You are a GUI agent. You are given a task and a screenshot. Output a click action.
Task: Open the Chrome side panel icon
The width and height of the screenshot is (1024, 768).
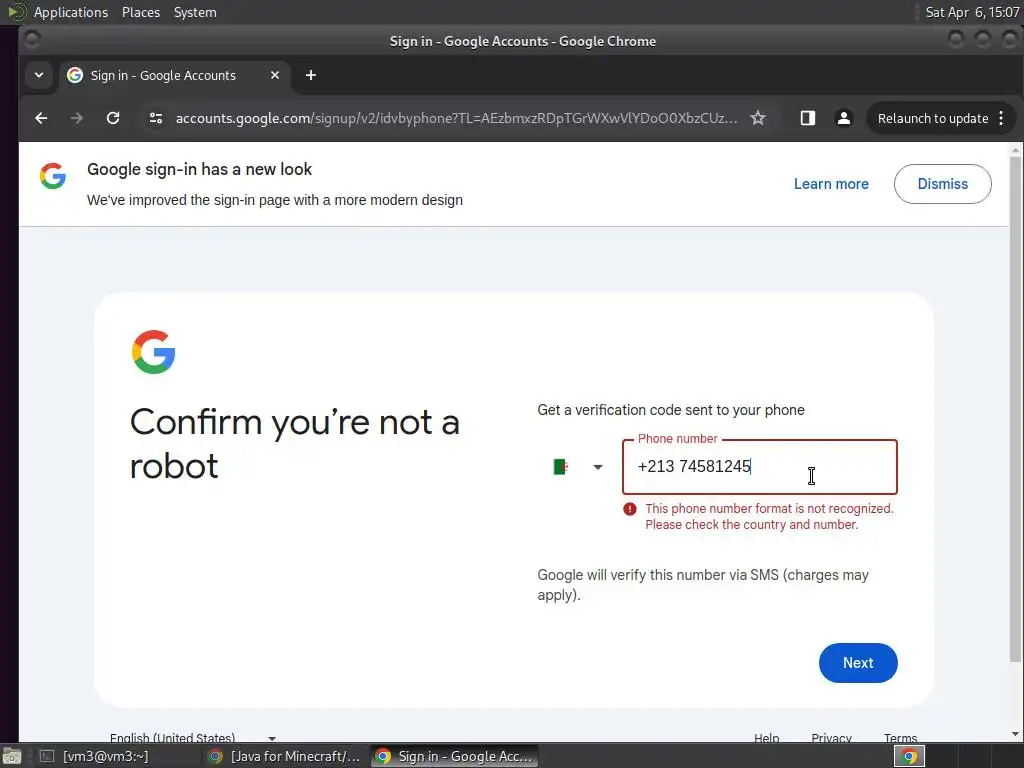click(x=808, y=118)
